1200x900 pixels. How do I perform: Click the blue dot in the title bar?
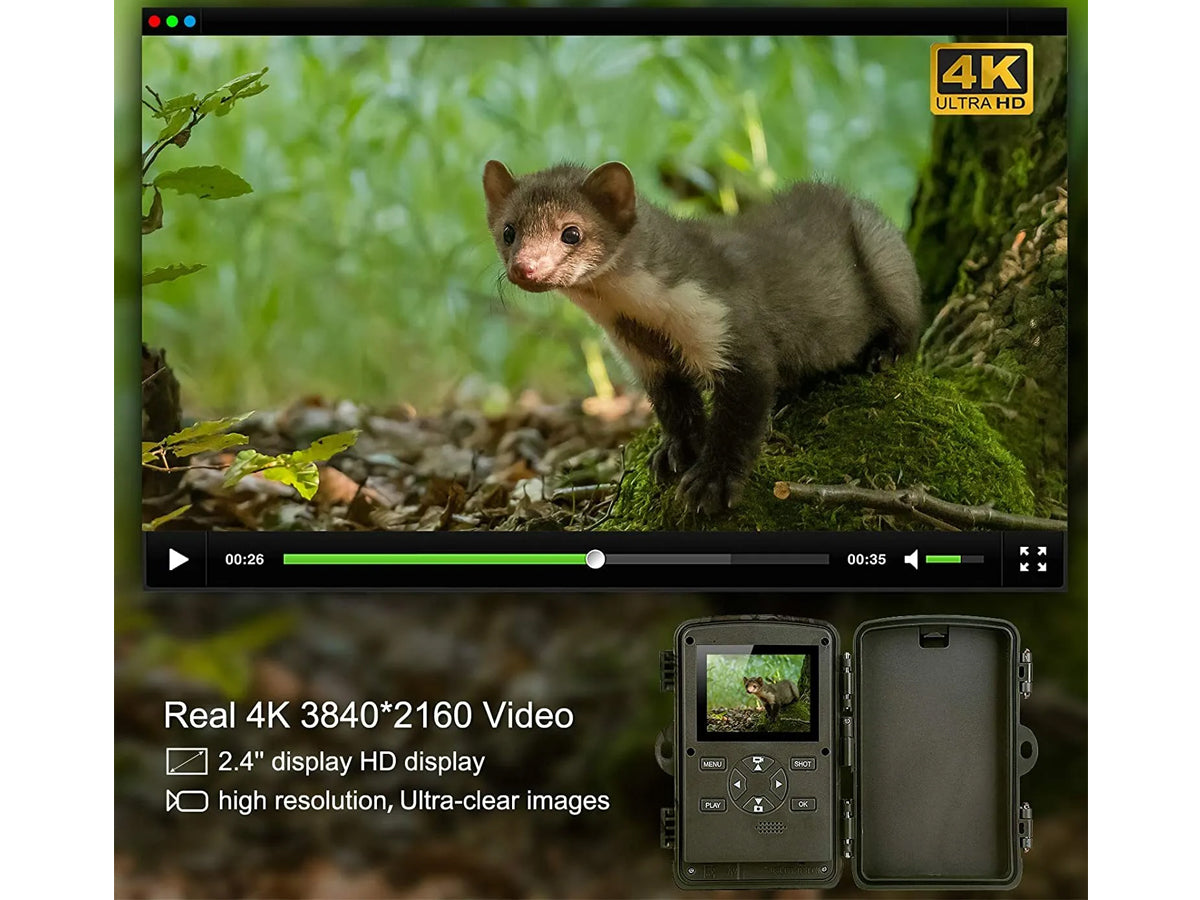[190, 21]
